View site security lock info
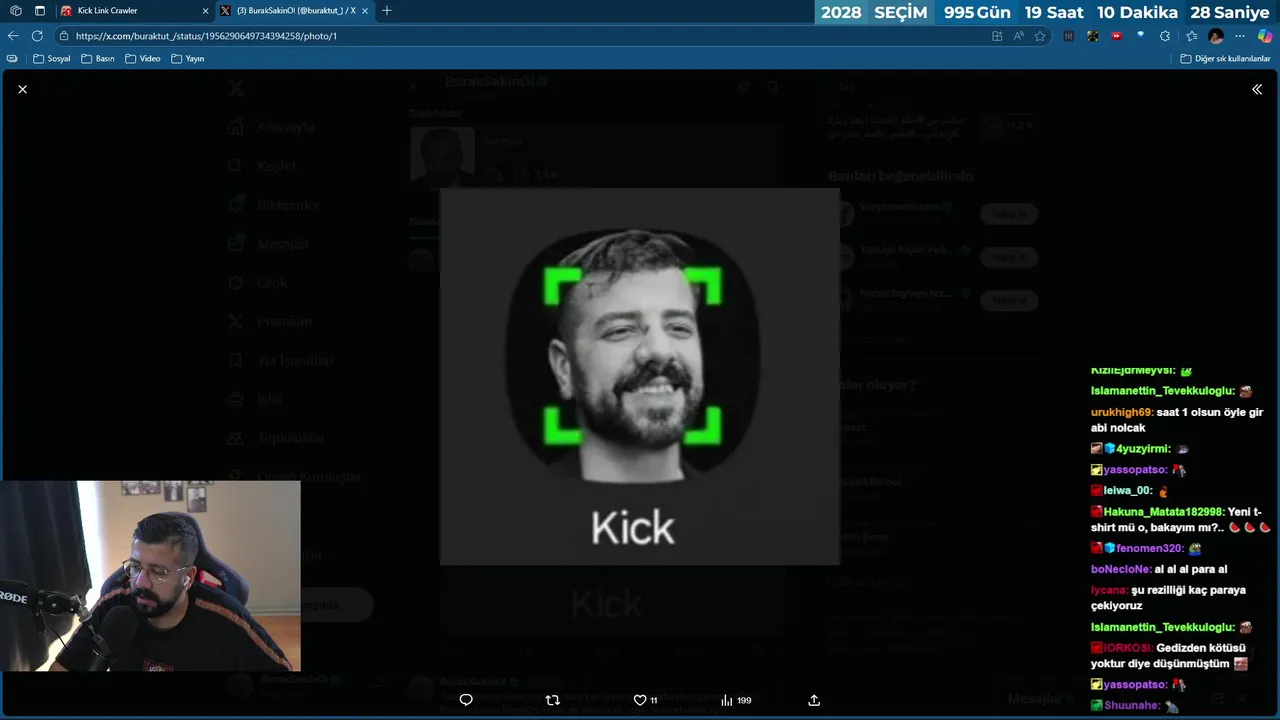Image resolution: width=1280 pixels, height=720 pixels. click(x=64, y=35)
